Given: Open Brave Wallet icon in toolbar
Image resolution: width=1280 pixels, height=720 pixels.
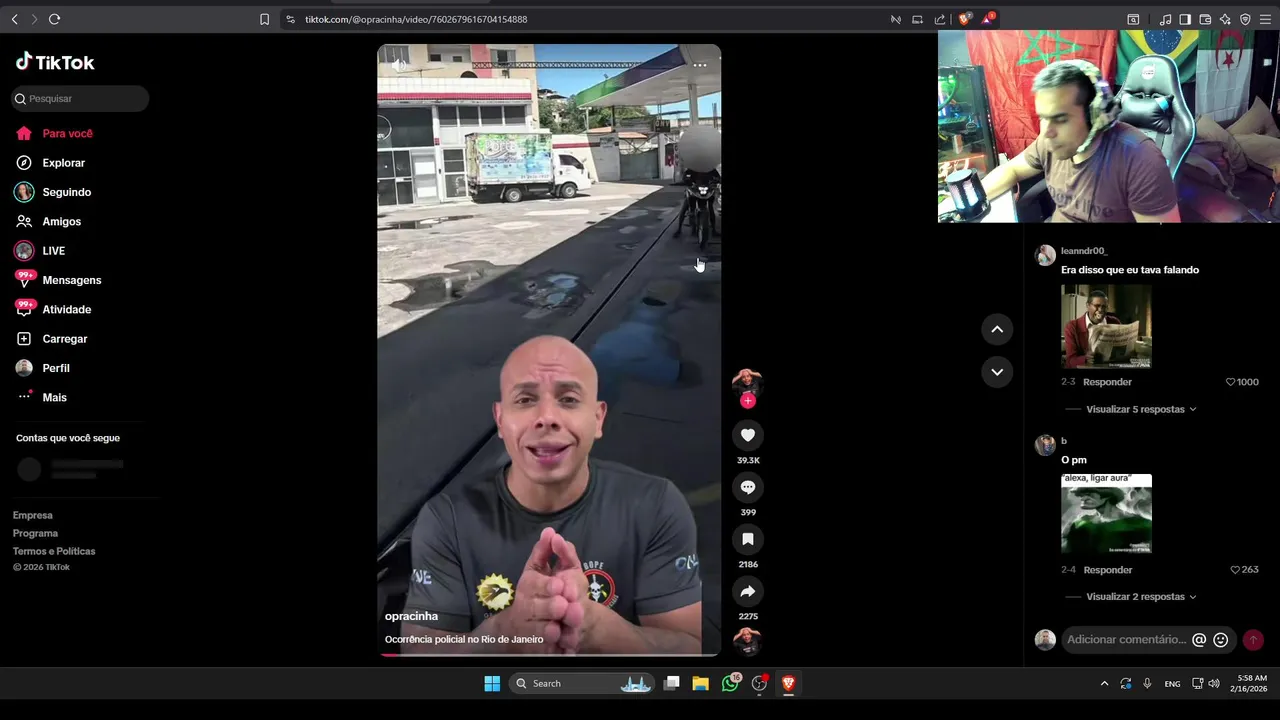Looking at the screenshot, I should 1205,19.
